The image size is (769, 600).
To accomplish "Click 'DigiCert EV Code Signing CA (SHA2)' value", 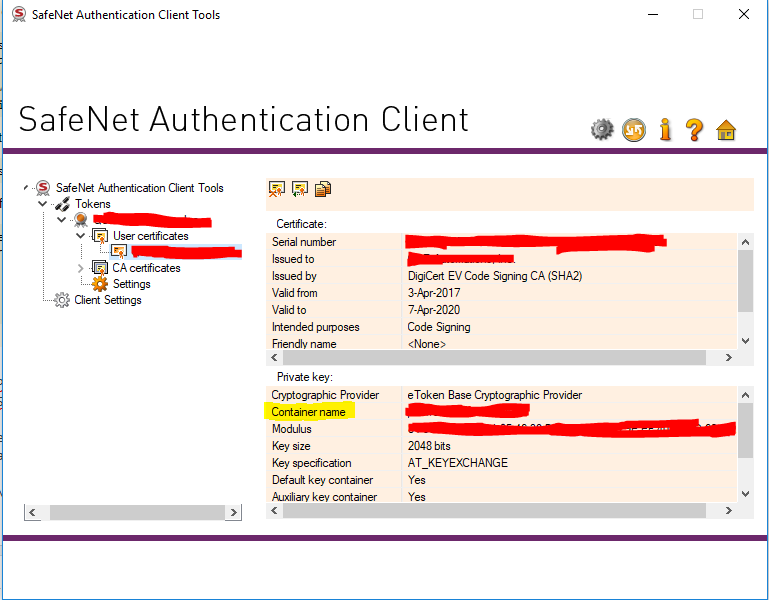I will point(495,276).
